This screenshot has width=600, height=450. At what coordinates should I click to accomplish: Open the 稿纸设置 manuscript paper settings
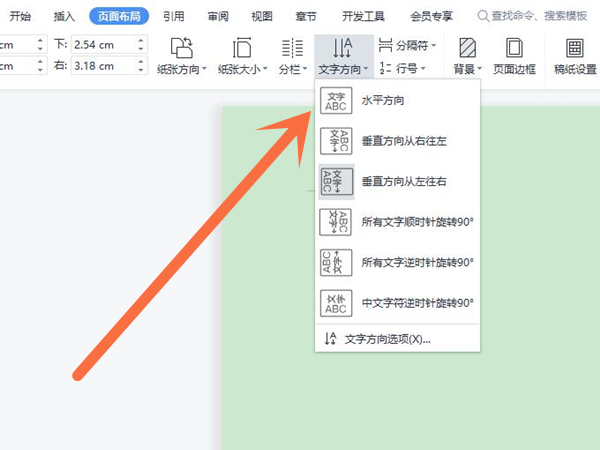575,56
